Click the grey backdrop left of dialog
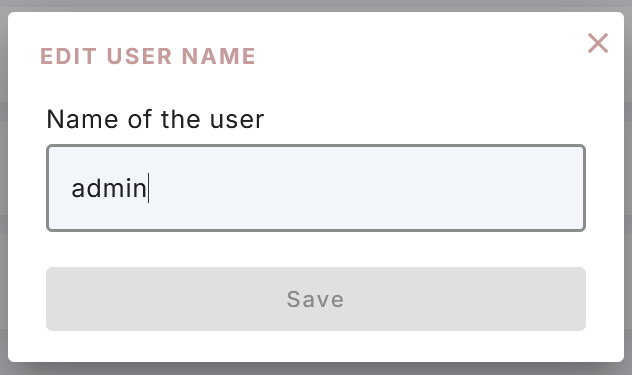Screen dimensions: 632x375 [4, 188]
